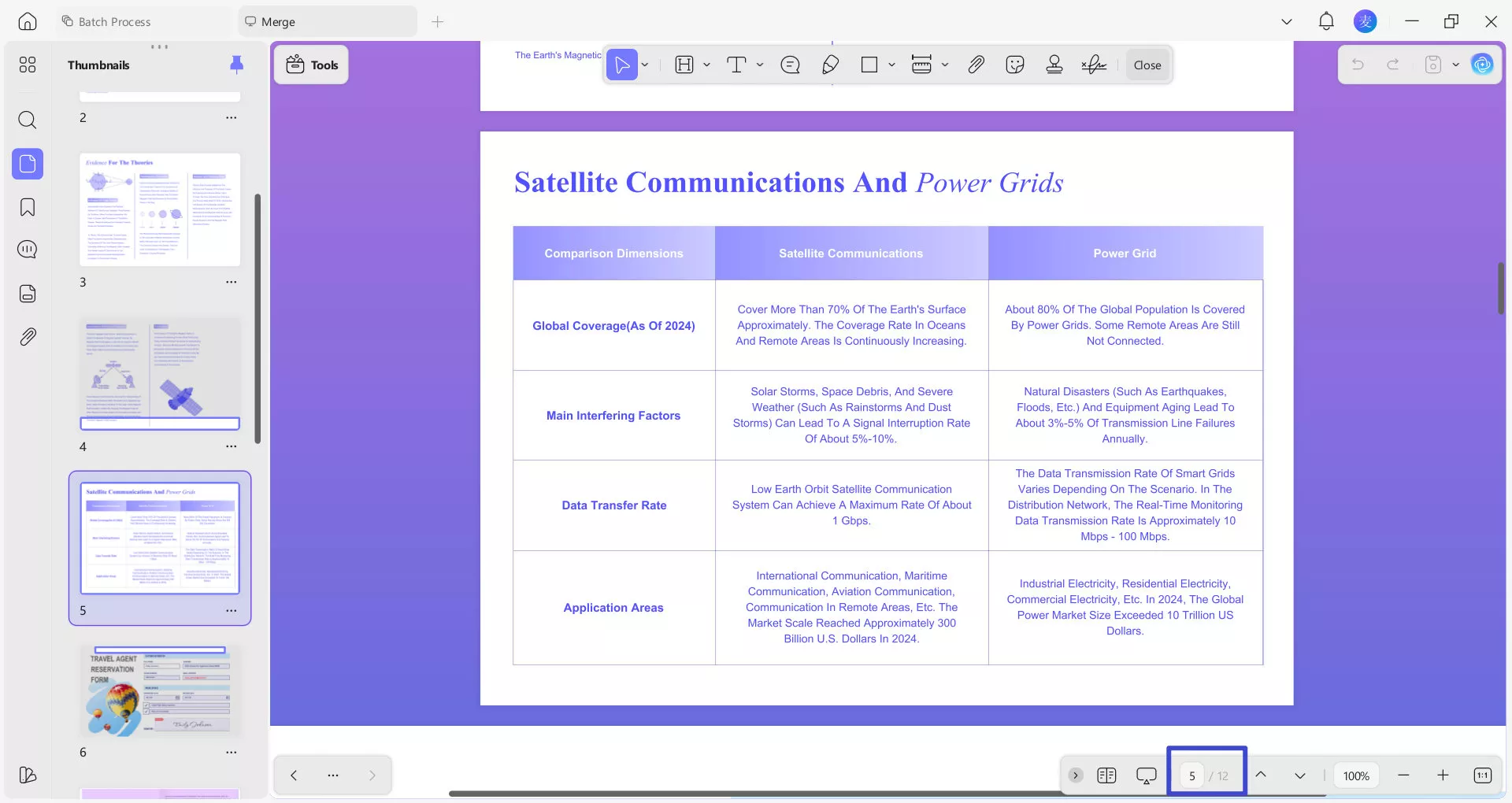This screenshot has width=1512, height=803.
Task: Close the annotation toolbar
Action: (1147, 65)
